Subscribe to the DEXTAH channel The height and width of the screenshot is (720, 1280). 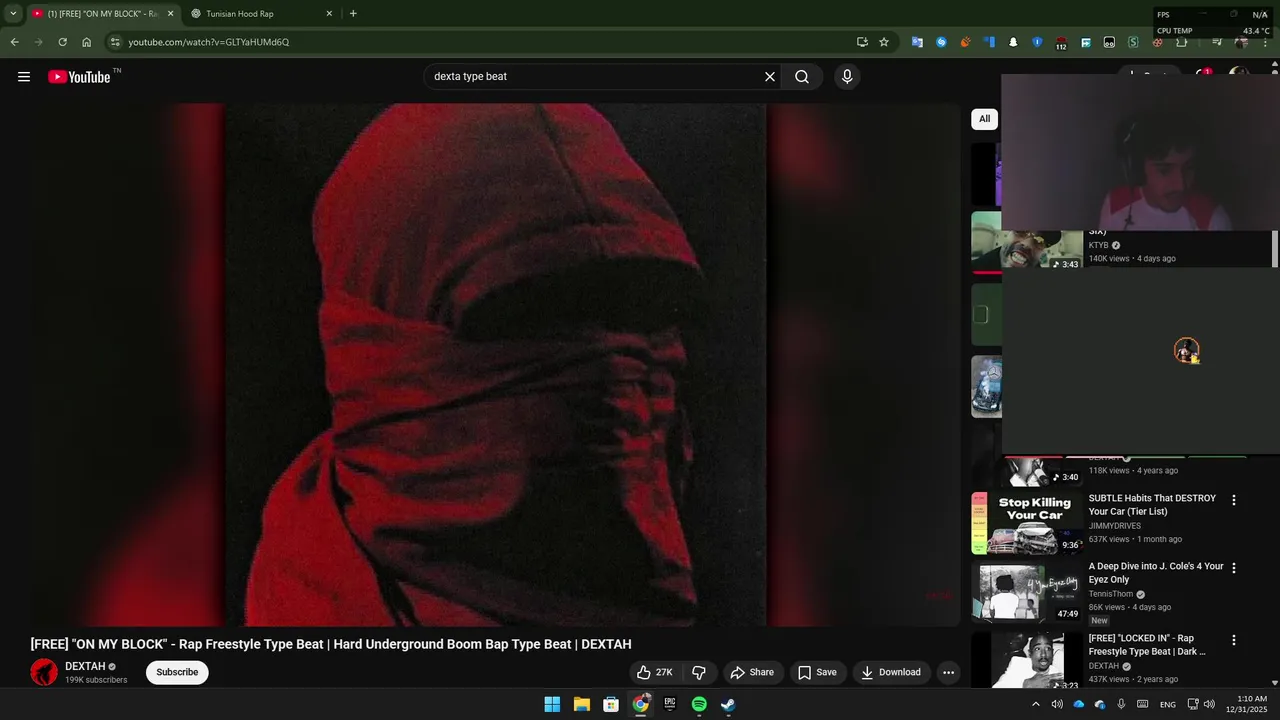pyautogui.click(x=177, y=672)
